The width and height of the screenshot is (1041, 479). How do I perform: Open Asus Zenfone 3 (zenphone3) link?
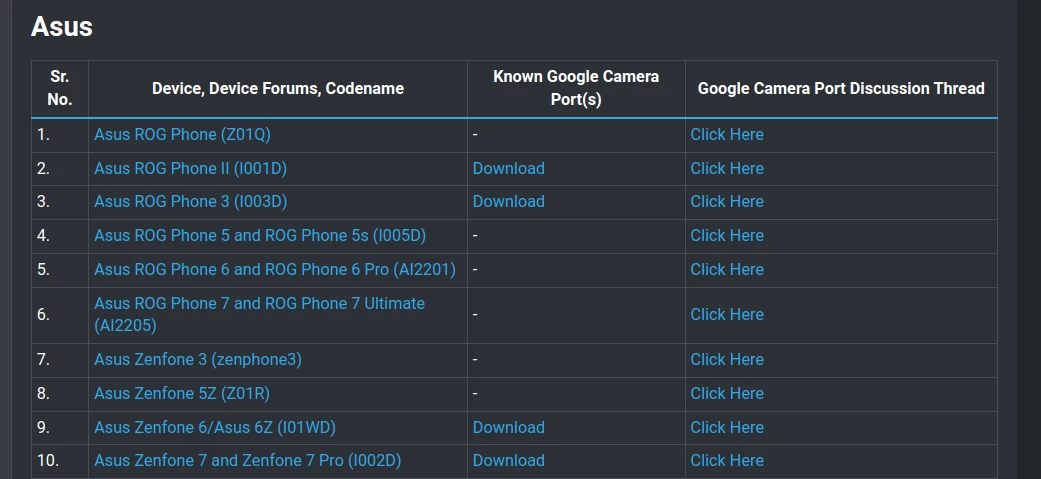coord(197,360)
